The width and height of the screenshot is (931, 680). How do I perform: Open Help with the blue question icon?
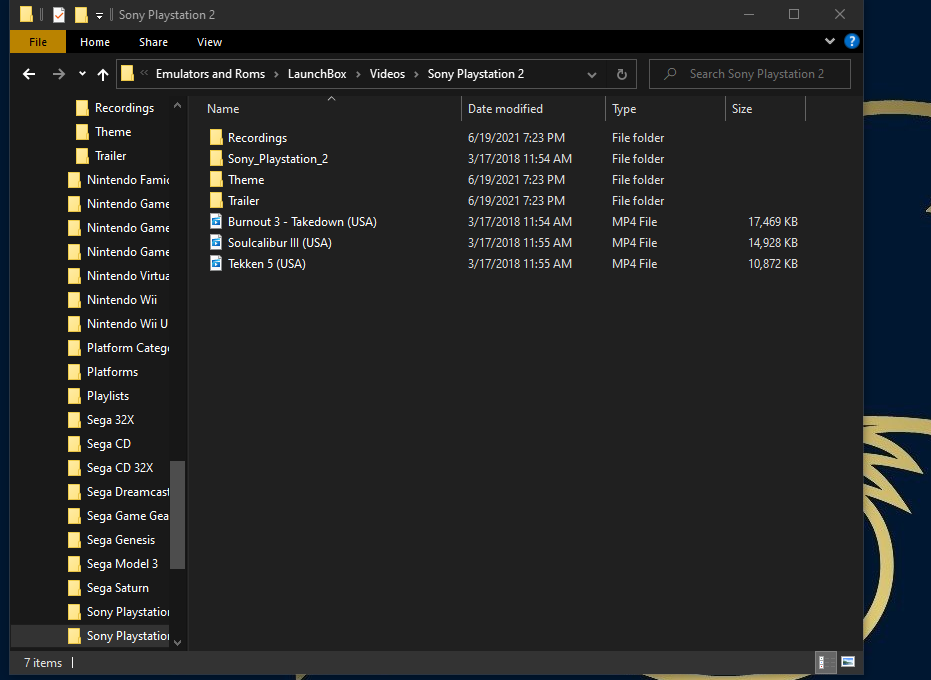[x=851, y=42]
